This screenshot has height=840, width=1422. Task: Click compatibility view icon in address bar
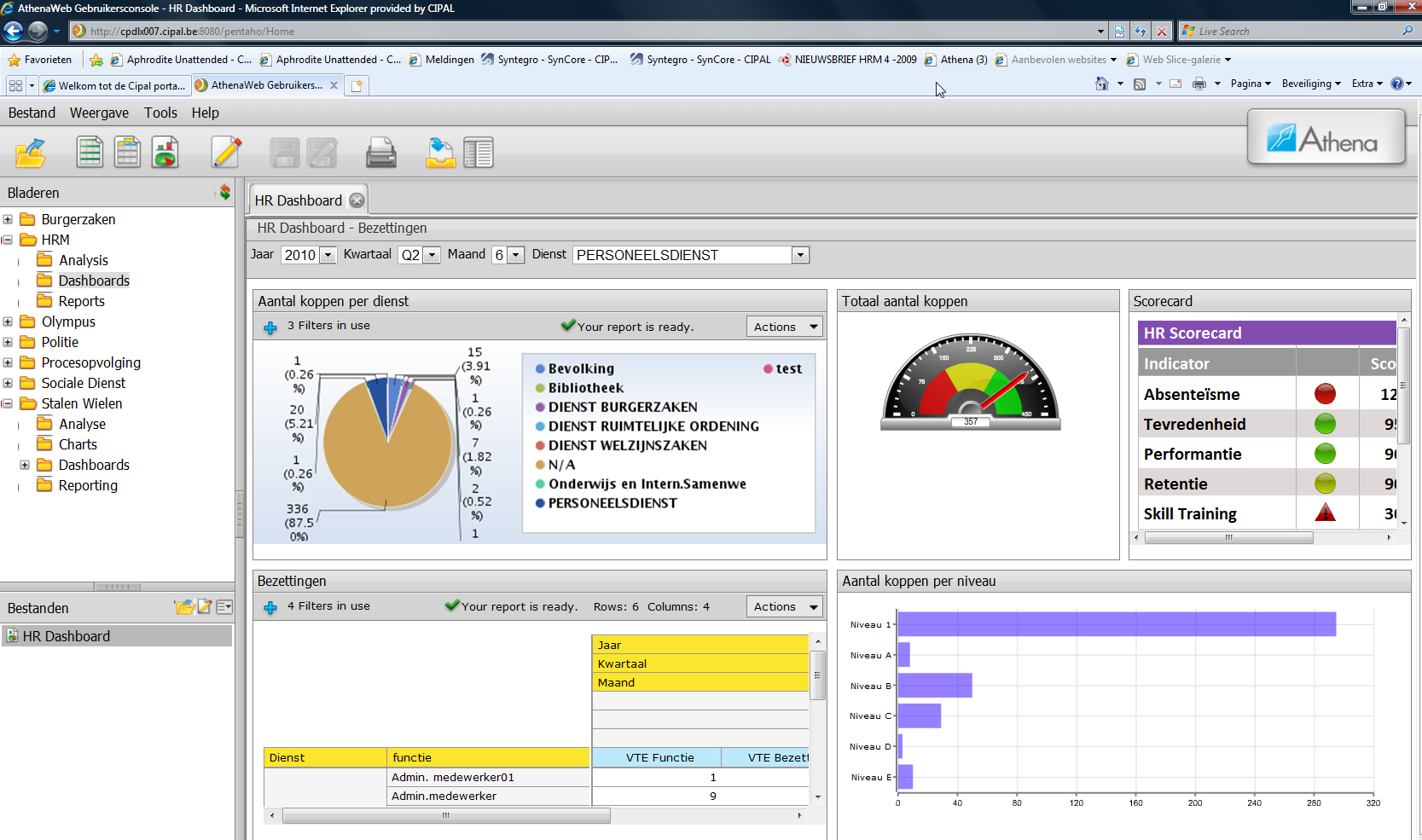tap(1119, 32)
